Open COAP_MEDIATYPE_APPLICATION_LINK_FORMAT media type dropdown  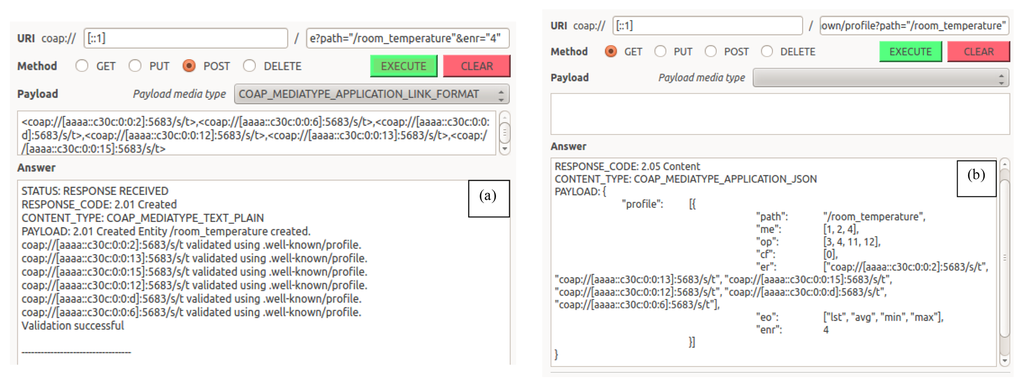(x=372, y=95)
